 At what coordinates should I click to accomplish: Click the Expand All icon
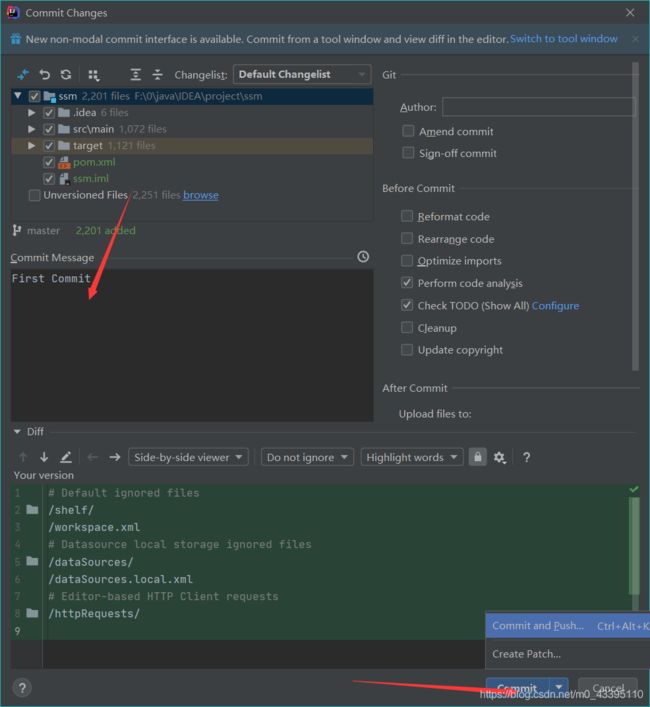(135, 74)
